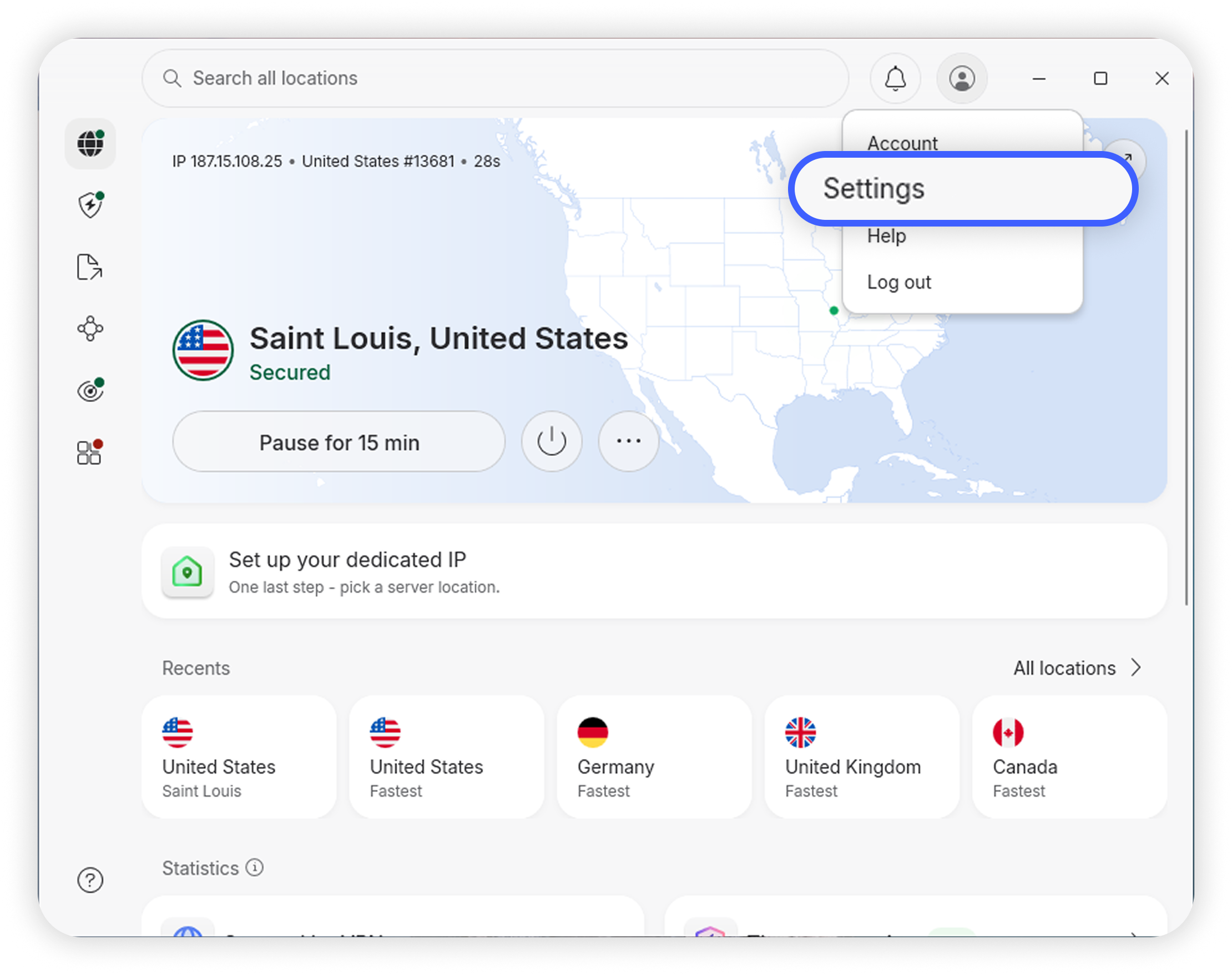Screen dimensions: 1232x975
Task: Click 'One last step - pick a server location'
Action: (x=364, y=587)
